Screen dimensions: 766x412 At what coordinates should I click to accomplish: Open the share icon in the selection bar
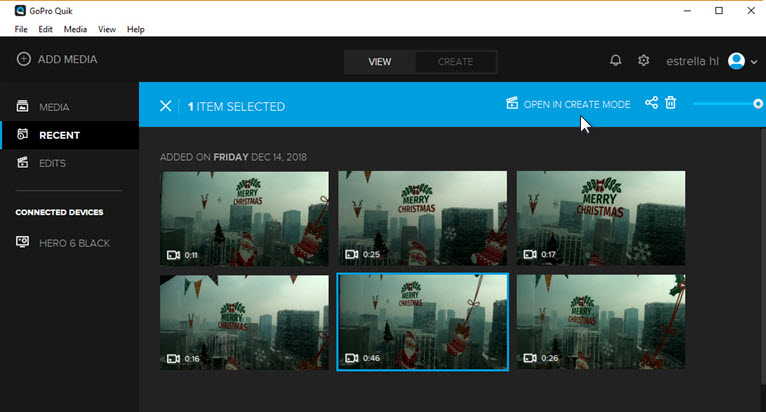point(651,103)
